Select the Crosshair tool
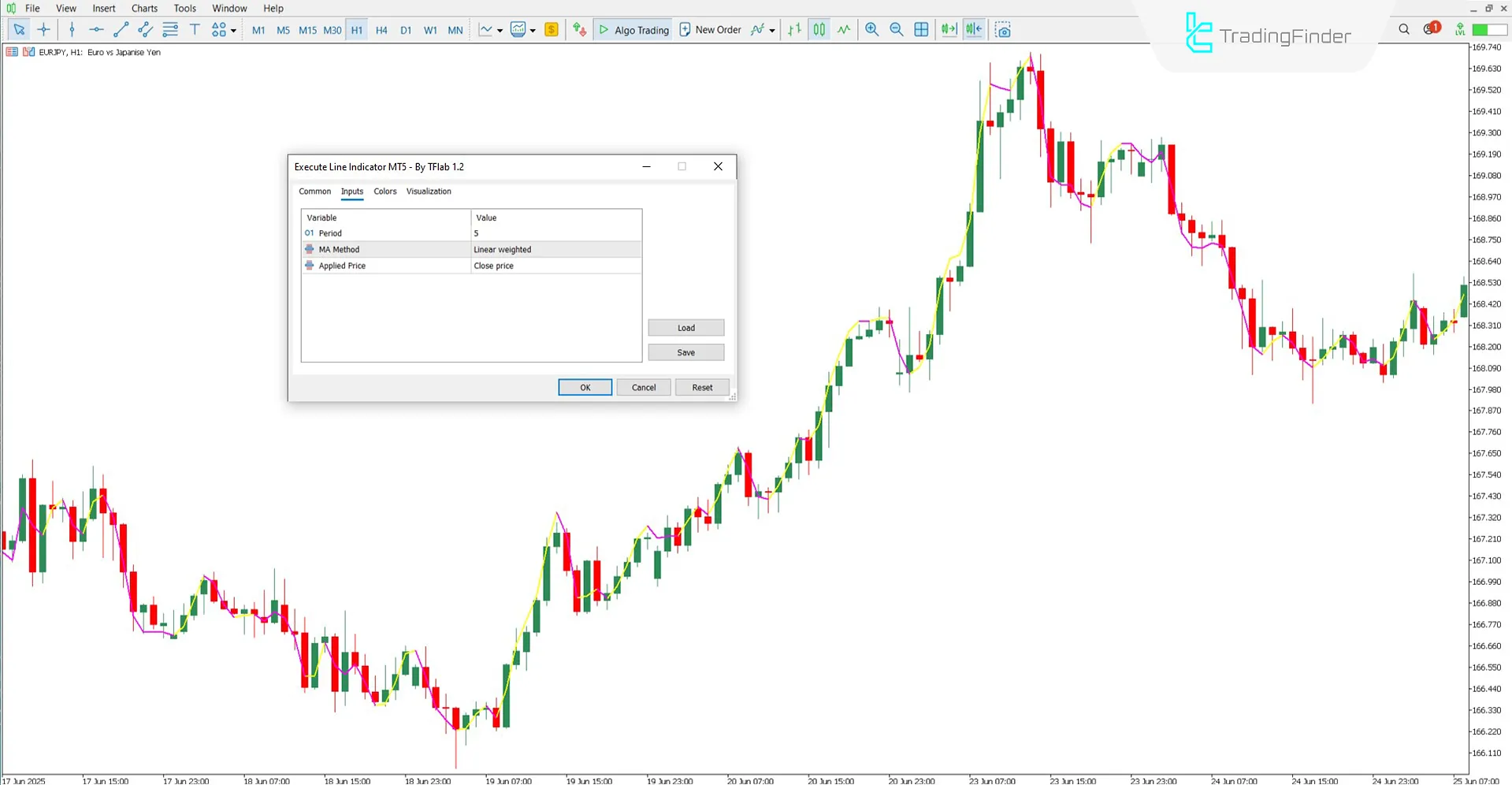Screen dimensions: 1512x785 point(43,29)
